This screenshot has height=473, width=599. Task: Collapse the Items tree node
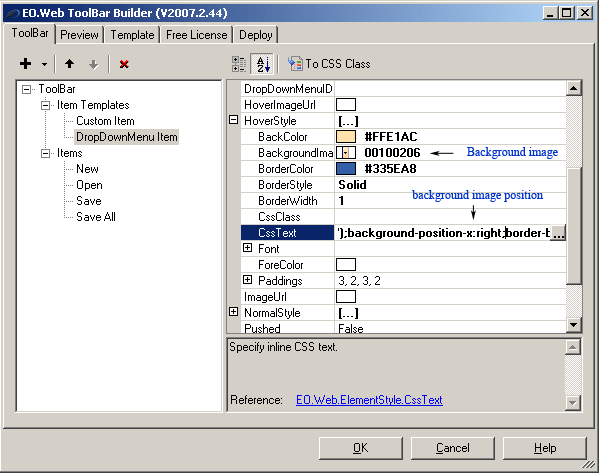tap(45, 153)
